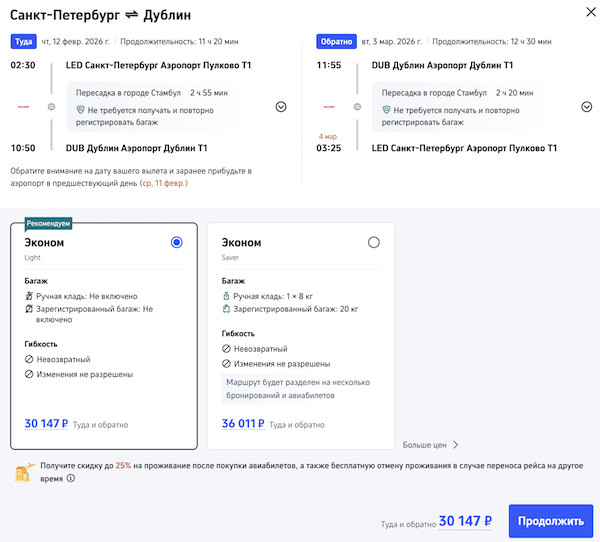This screenshot has height=542, width=600.
Task: Click the Продолжить button
Action: [x=550, y=521]
